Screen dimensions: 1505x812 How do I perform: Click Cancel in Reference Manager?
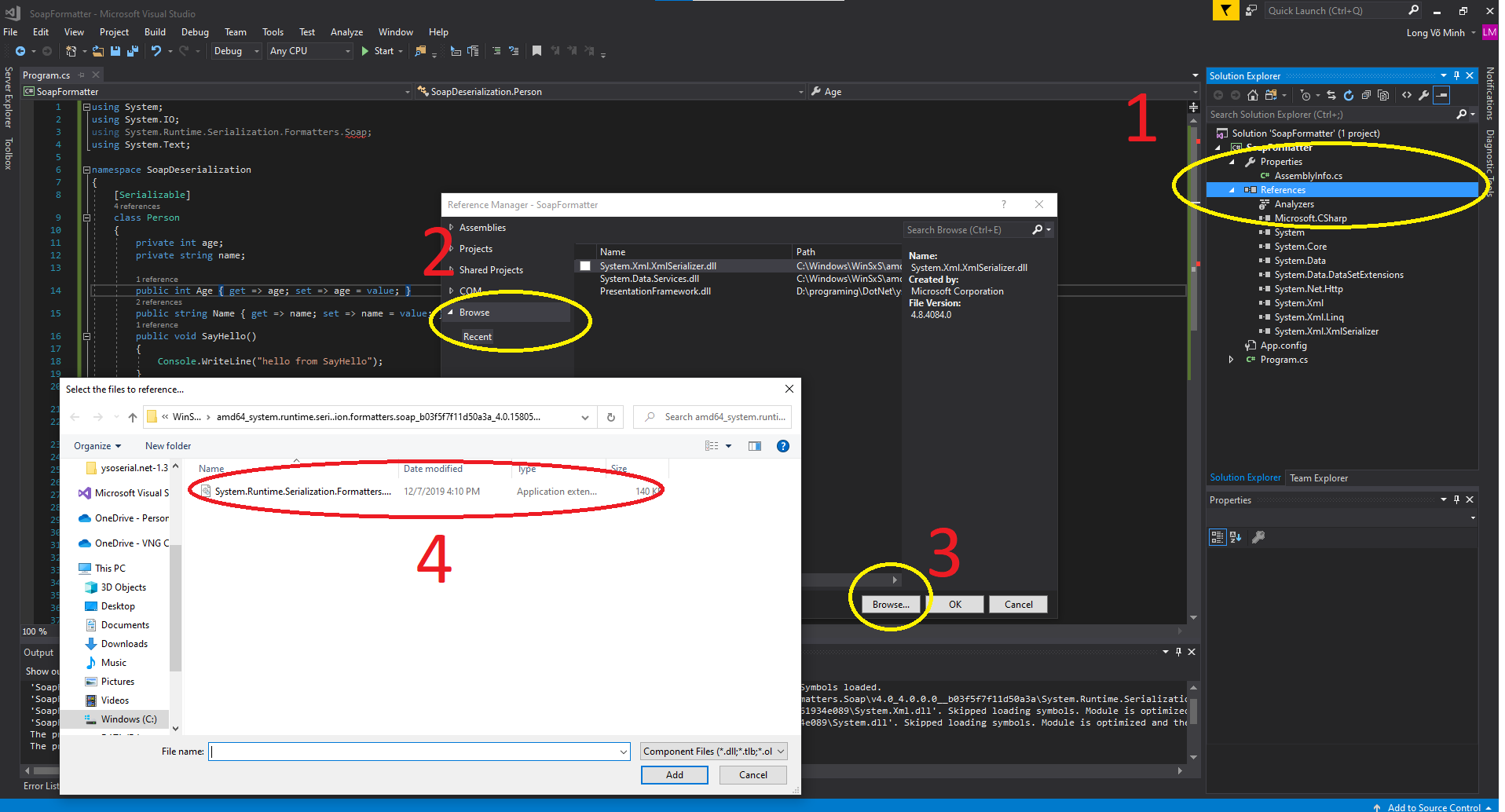point(1019,605)
